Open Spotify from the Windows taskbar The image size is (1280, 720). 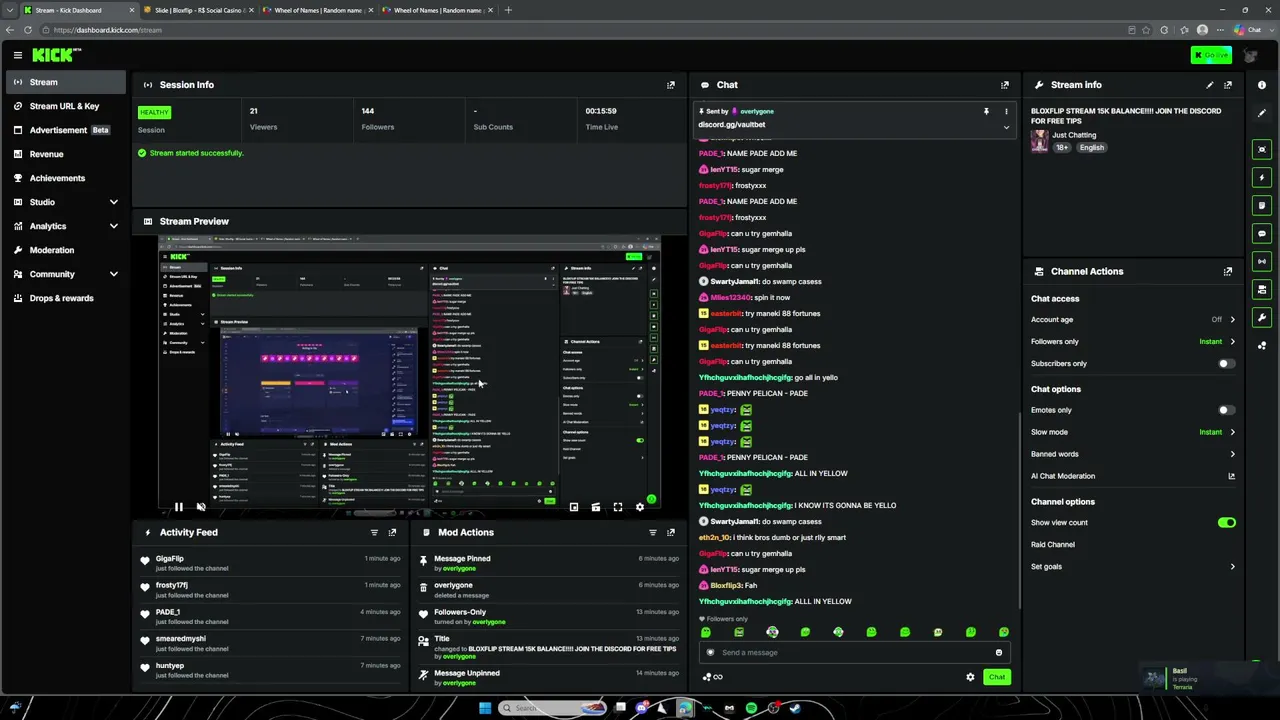(x=751, y=708)
